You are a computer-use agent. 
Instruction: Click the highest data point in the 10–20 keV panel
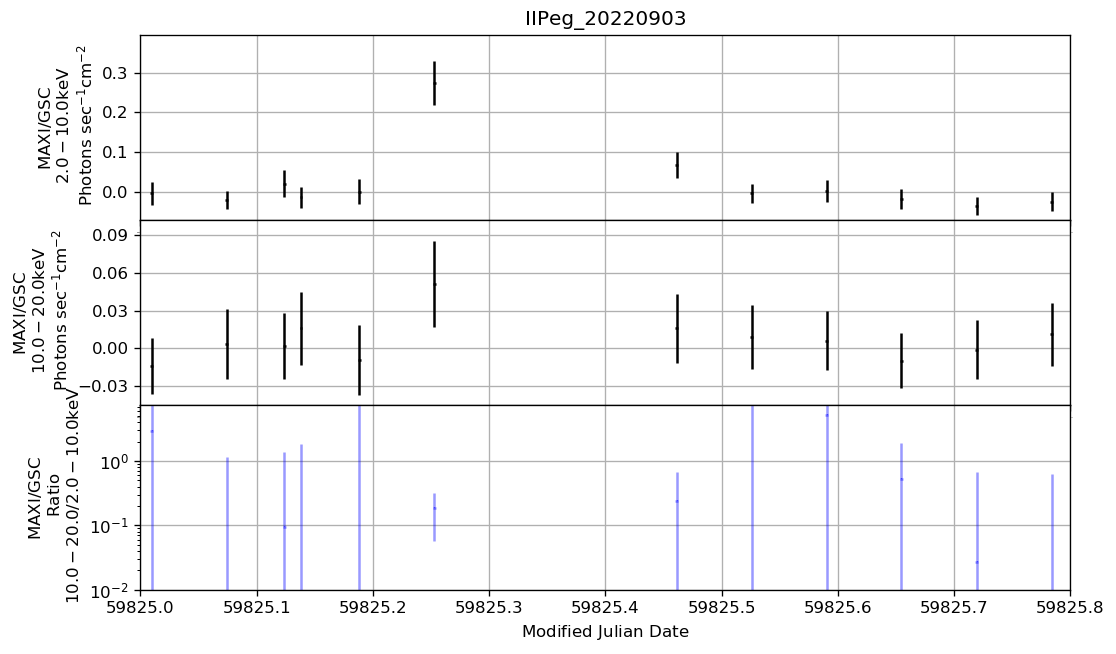coord(434,285)
